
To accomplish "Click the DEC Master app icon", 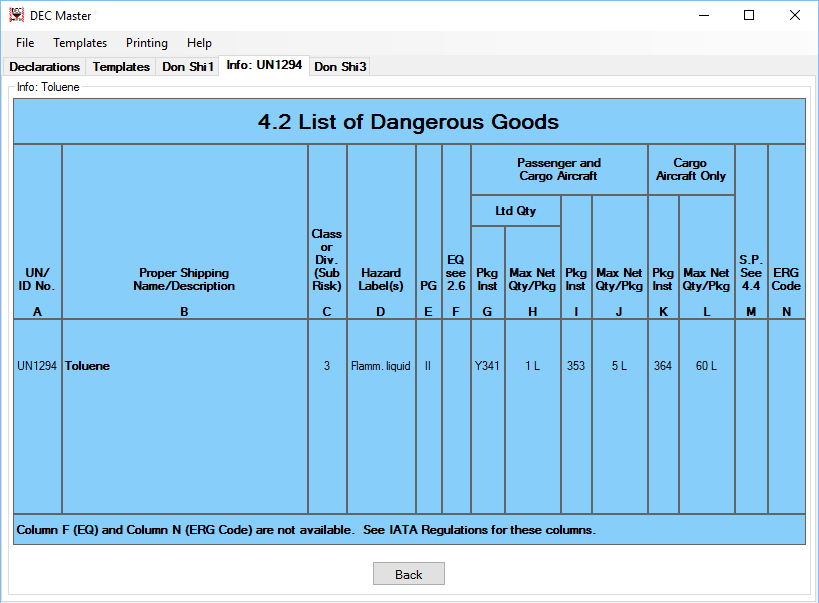I will pyautogui.click(x=16, y=15).
